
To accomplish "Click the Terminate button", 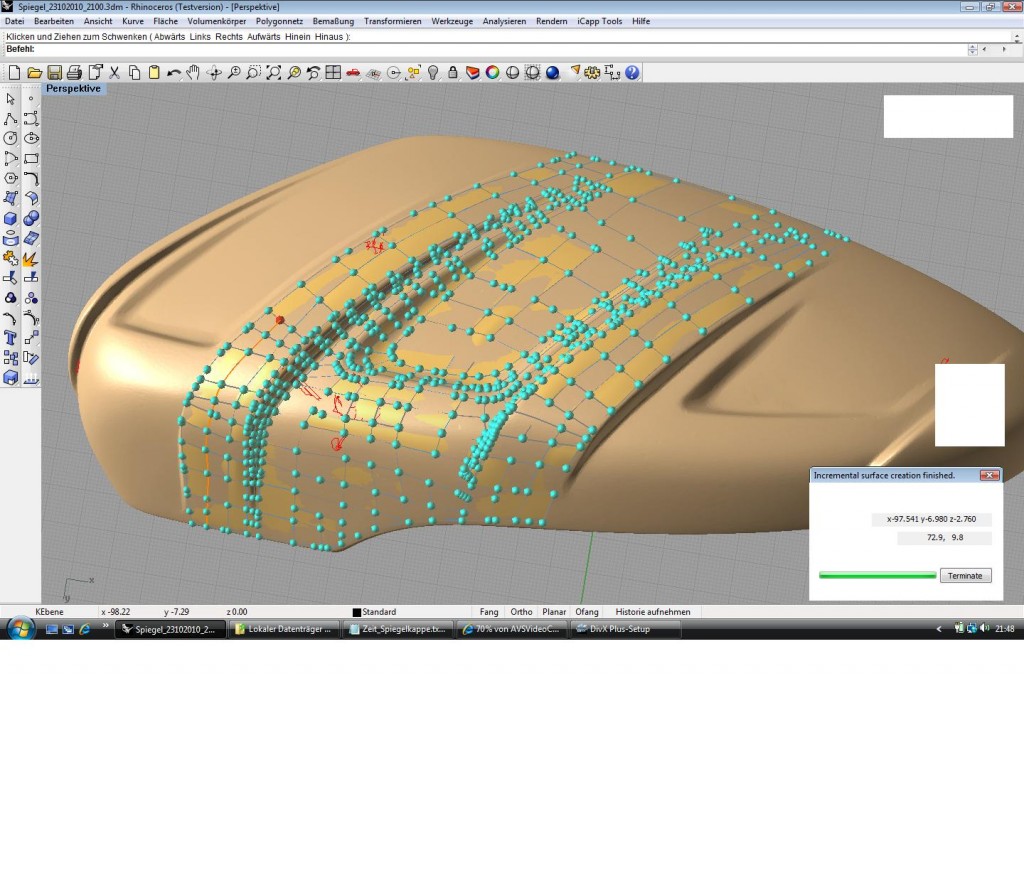I will point(966,576).
